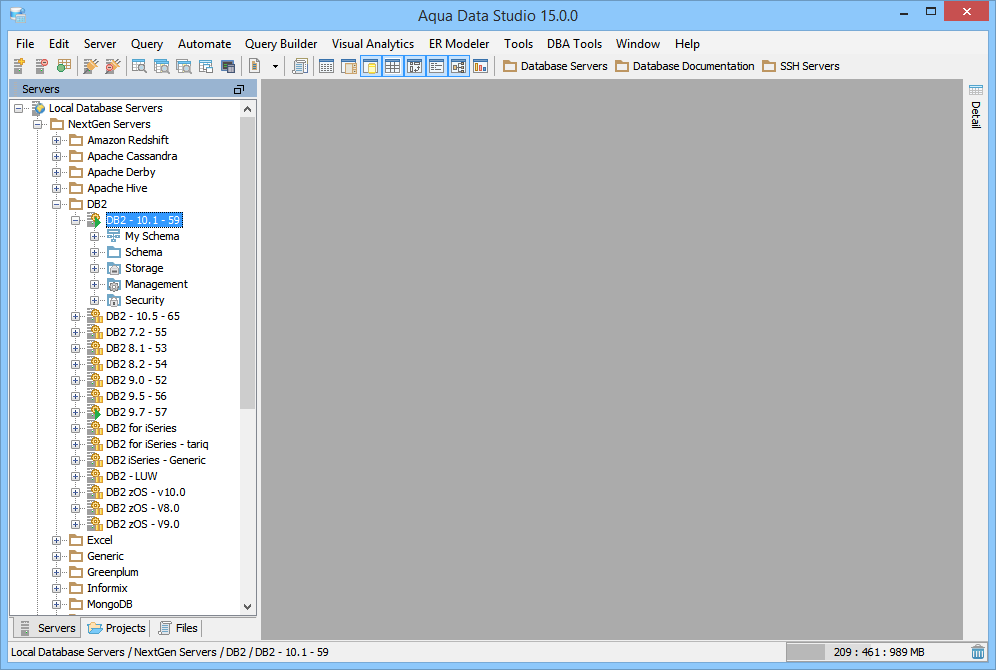996x670 pixels.
Task: Click the memory usage progress bar
Action: point(877,652)
